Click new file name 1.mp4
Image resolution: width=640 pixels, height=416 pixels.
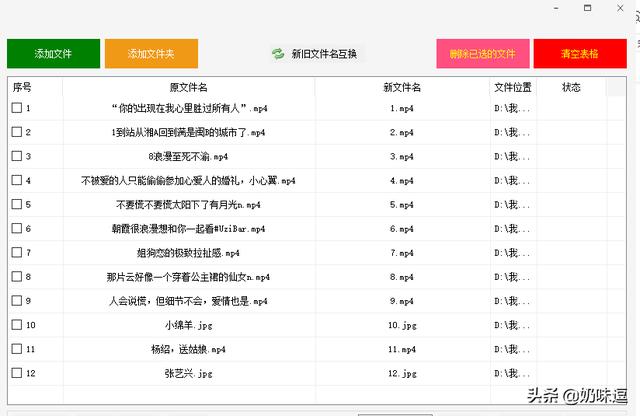(402, 108)
